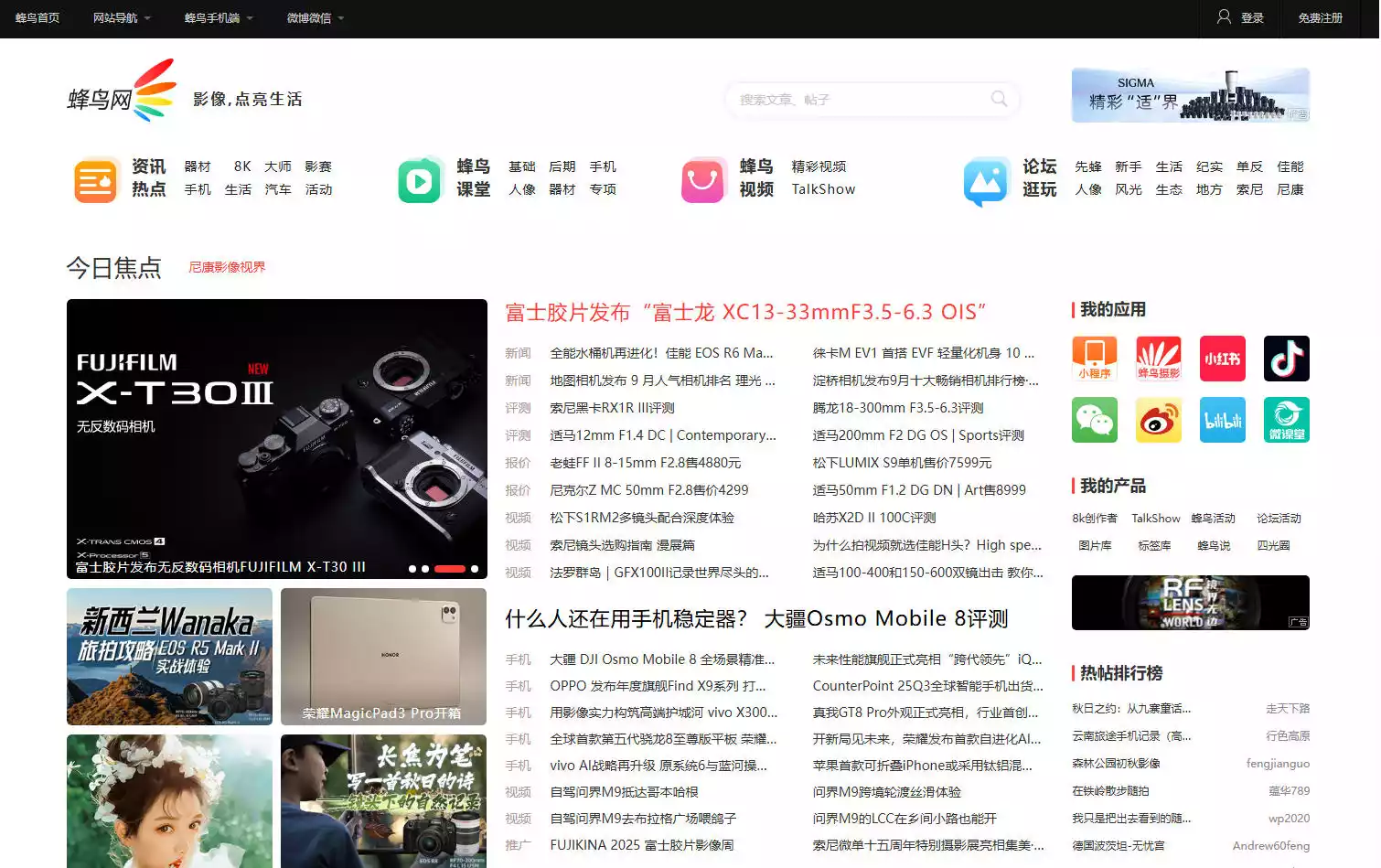
Task: Click the search articles input field
Action: [x=860, y=99]
